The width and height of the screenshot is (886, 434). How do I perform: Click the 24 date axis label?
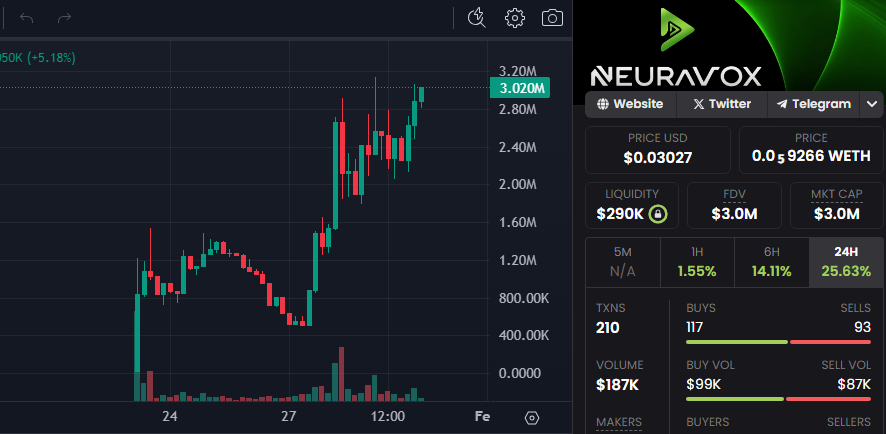(170, 417)
